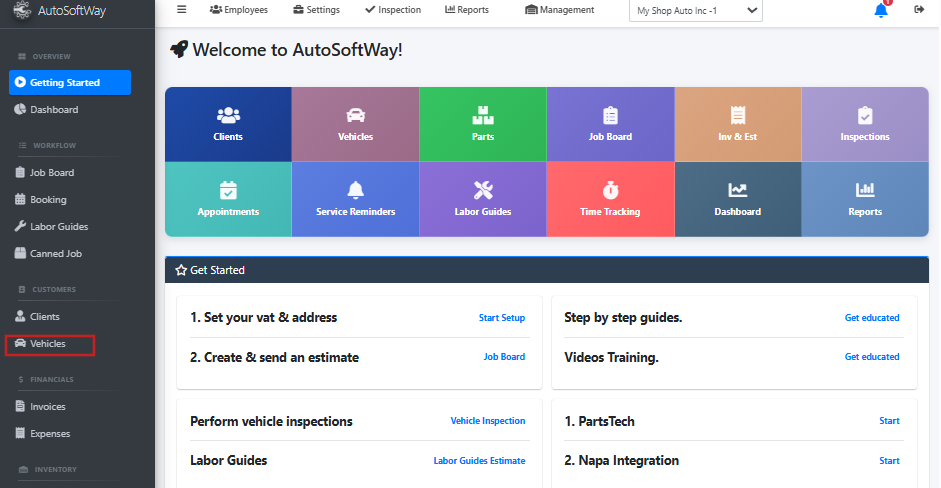Click the Vehicle Inspection link
Image resolution: width=941 pixels, height=488 pixels.
pyautogui.click(x=487, y=421)
